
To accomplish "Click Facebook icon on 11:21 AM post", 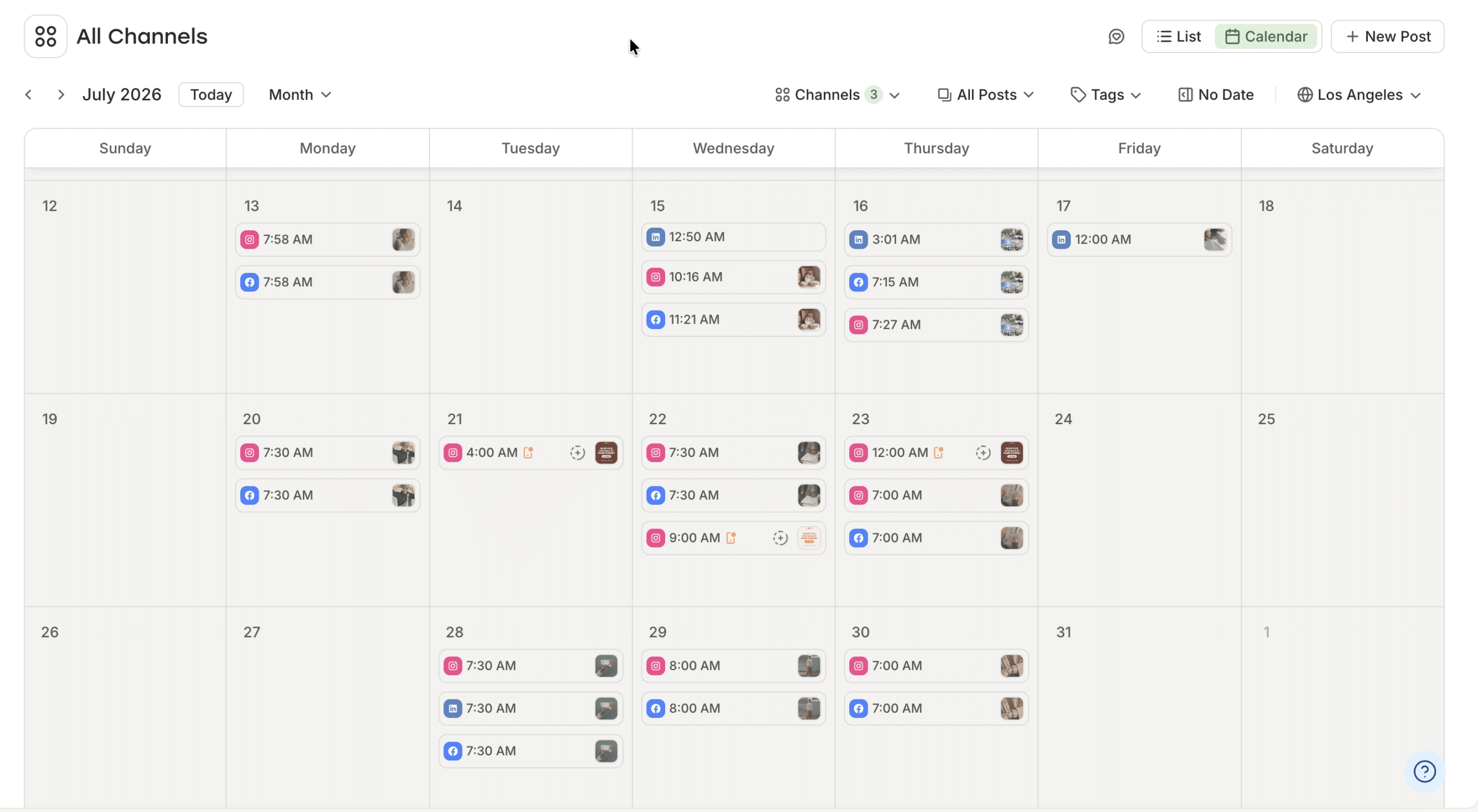I will coord(655,320).
